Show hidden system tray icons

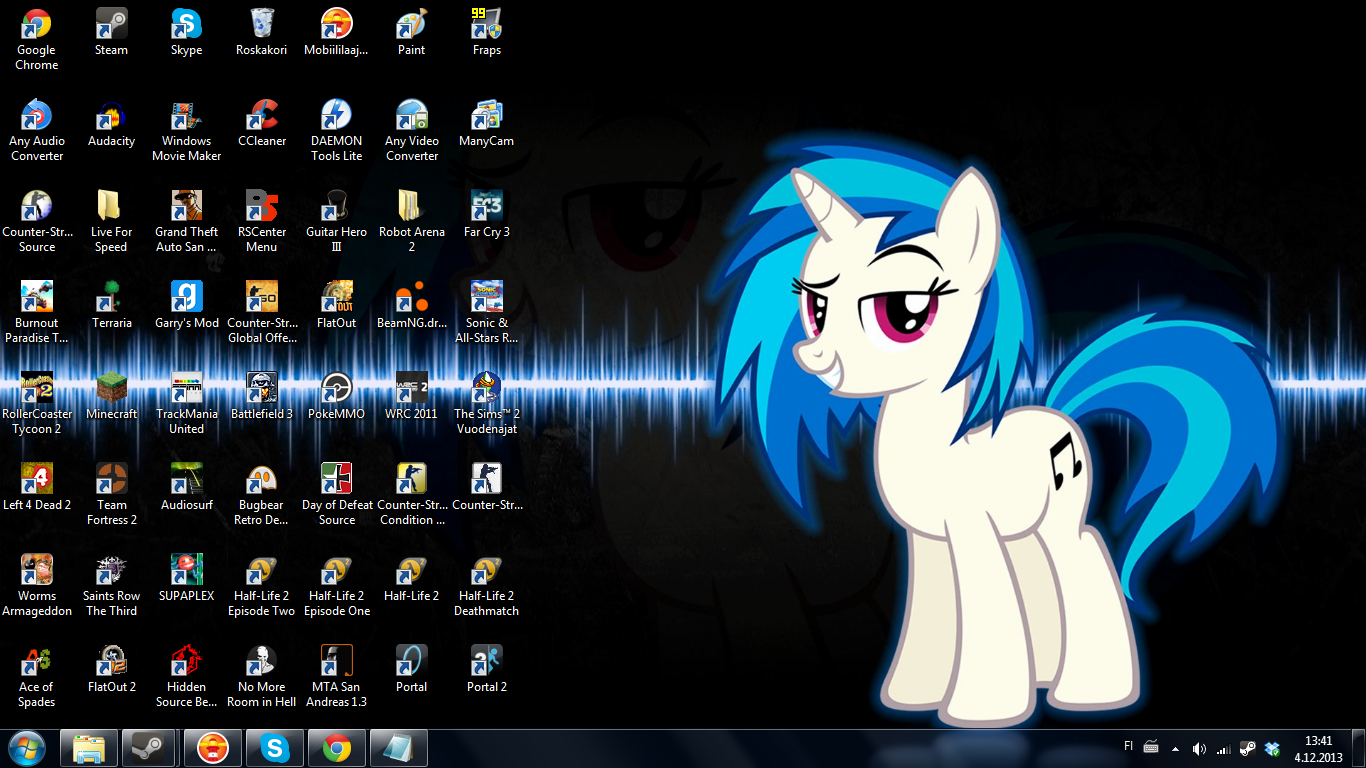tap(1175, 749)
